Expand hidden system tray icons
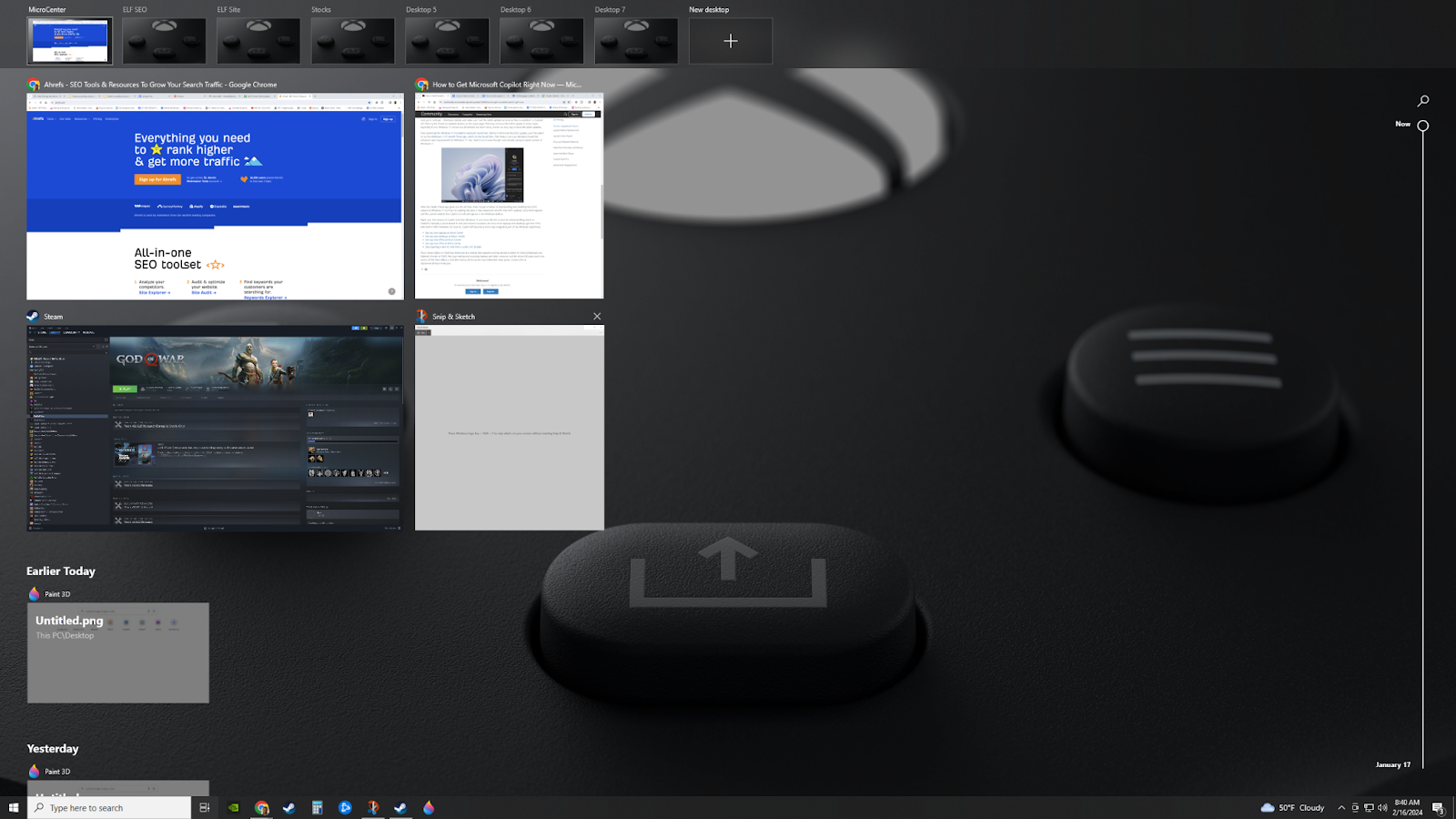The image size is (1456, 819). [1341, 808]
